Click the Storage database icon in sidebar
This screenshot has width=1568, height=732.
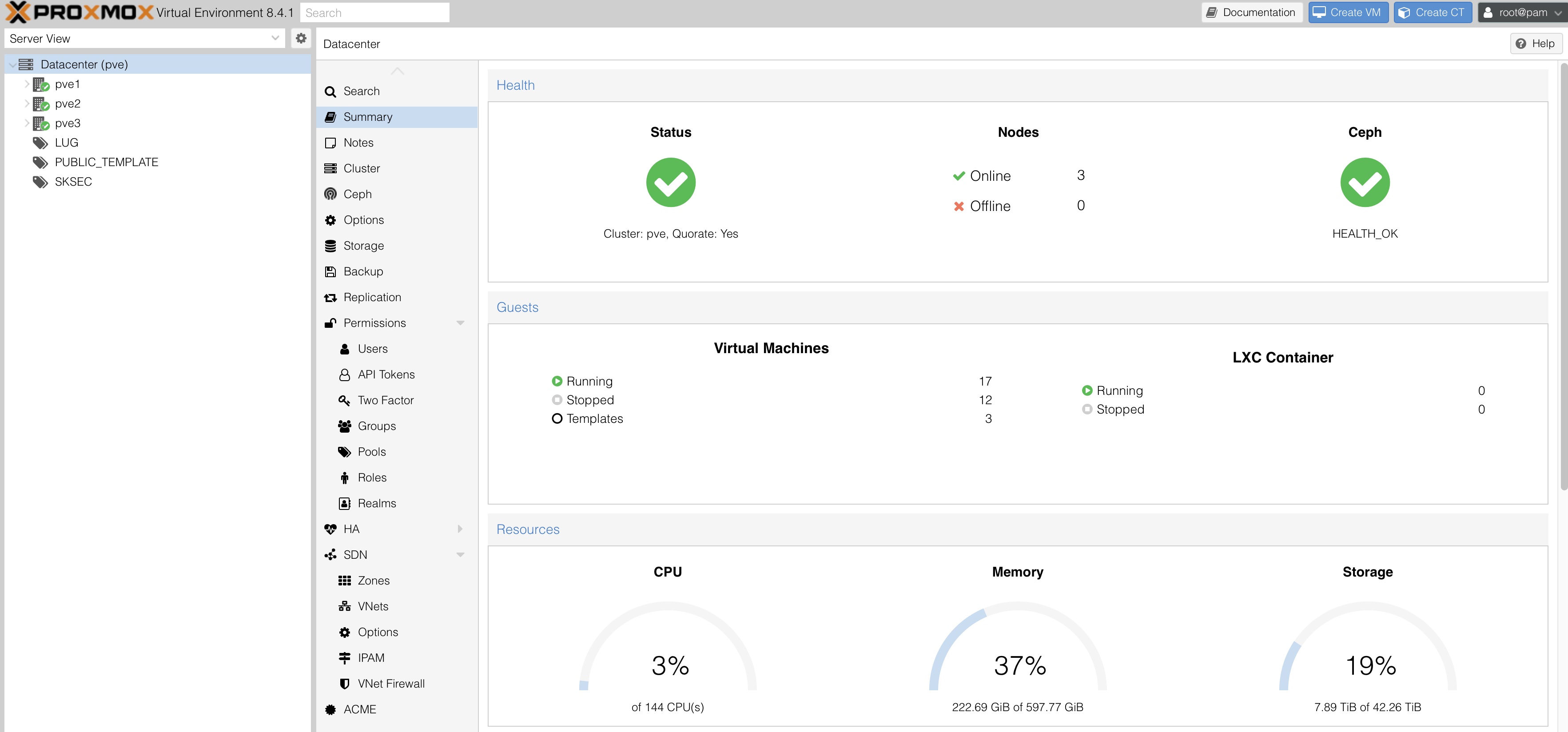330,246
